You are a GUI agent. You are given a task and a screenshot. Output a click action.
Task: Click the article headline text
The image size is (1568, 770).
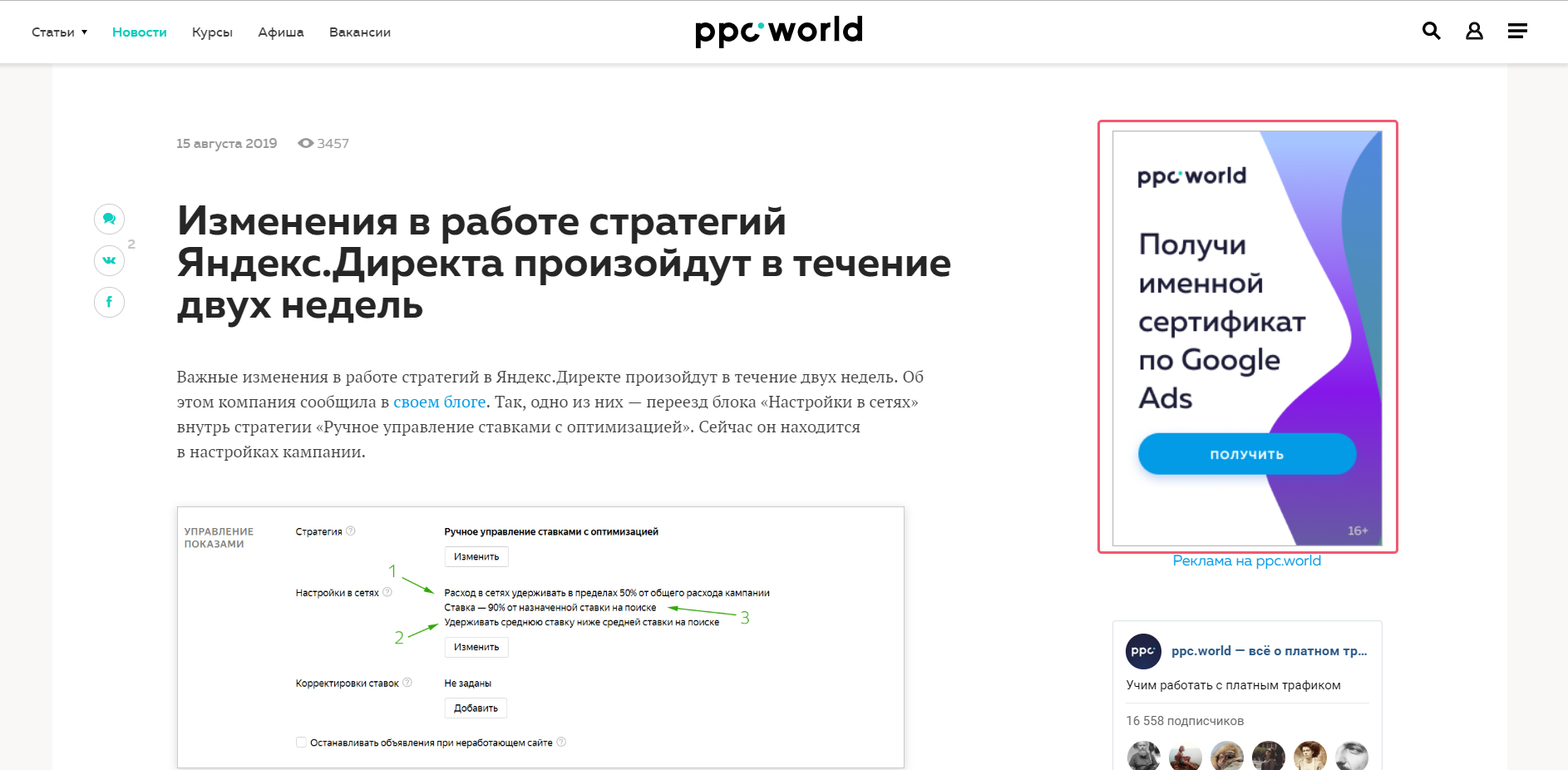(x=564, y=263)
